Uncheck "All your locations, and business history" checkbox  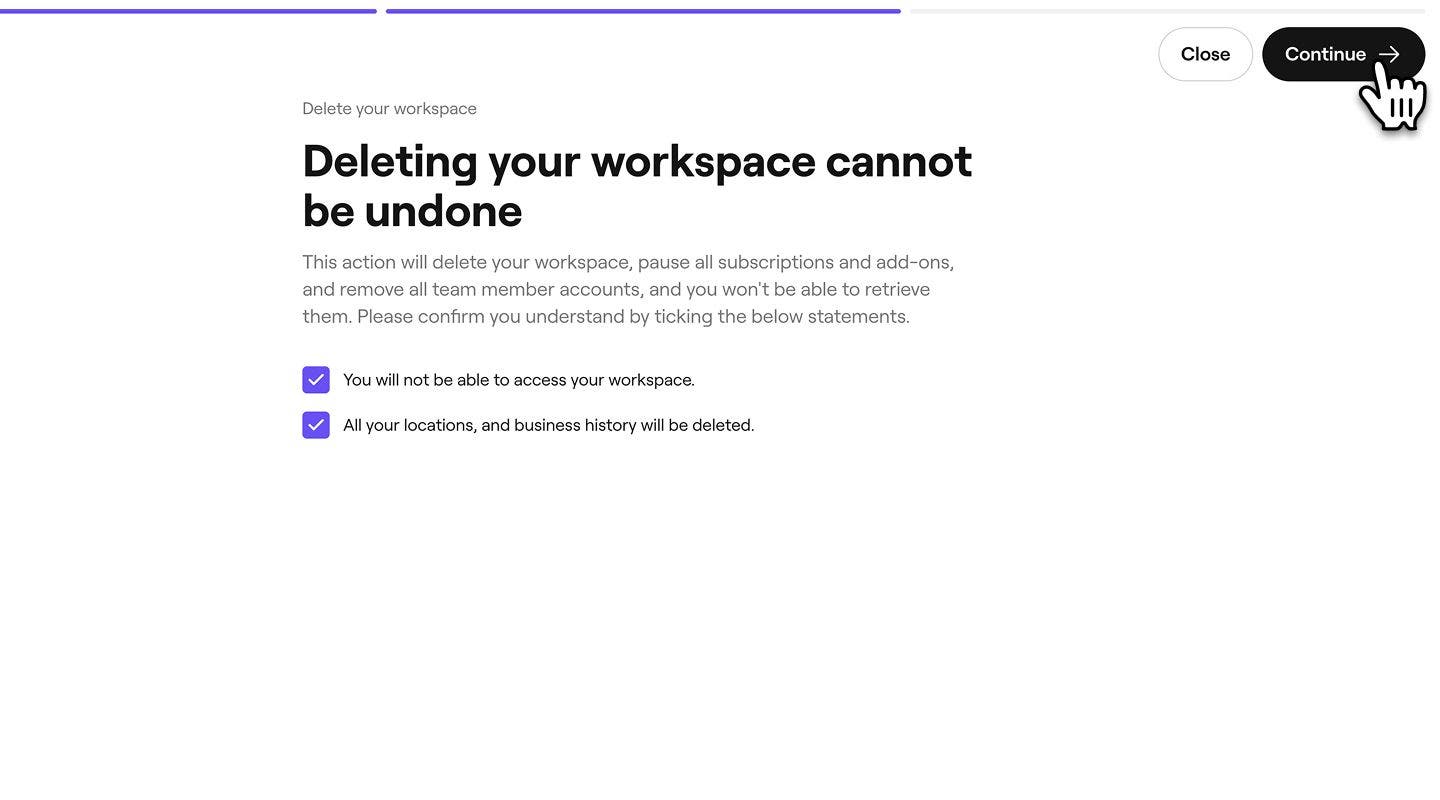point(316,425)
